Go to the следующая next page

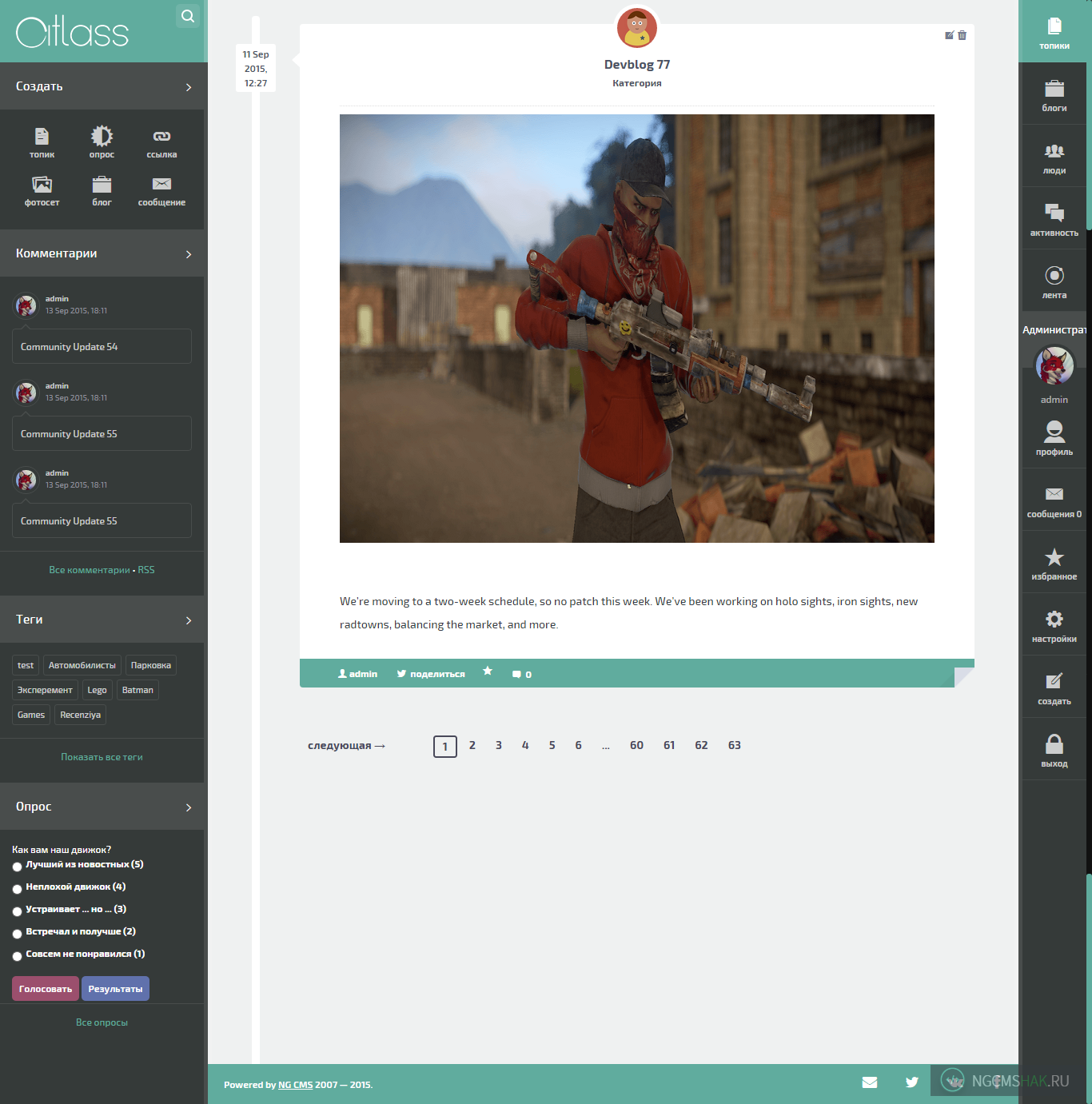click(347, 746)
